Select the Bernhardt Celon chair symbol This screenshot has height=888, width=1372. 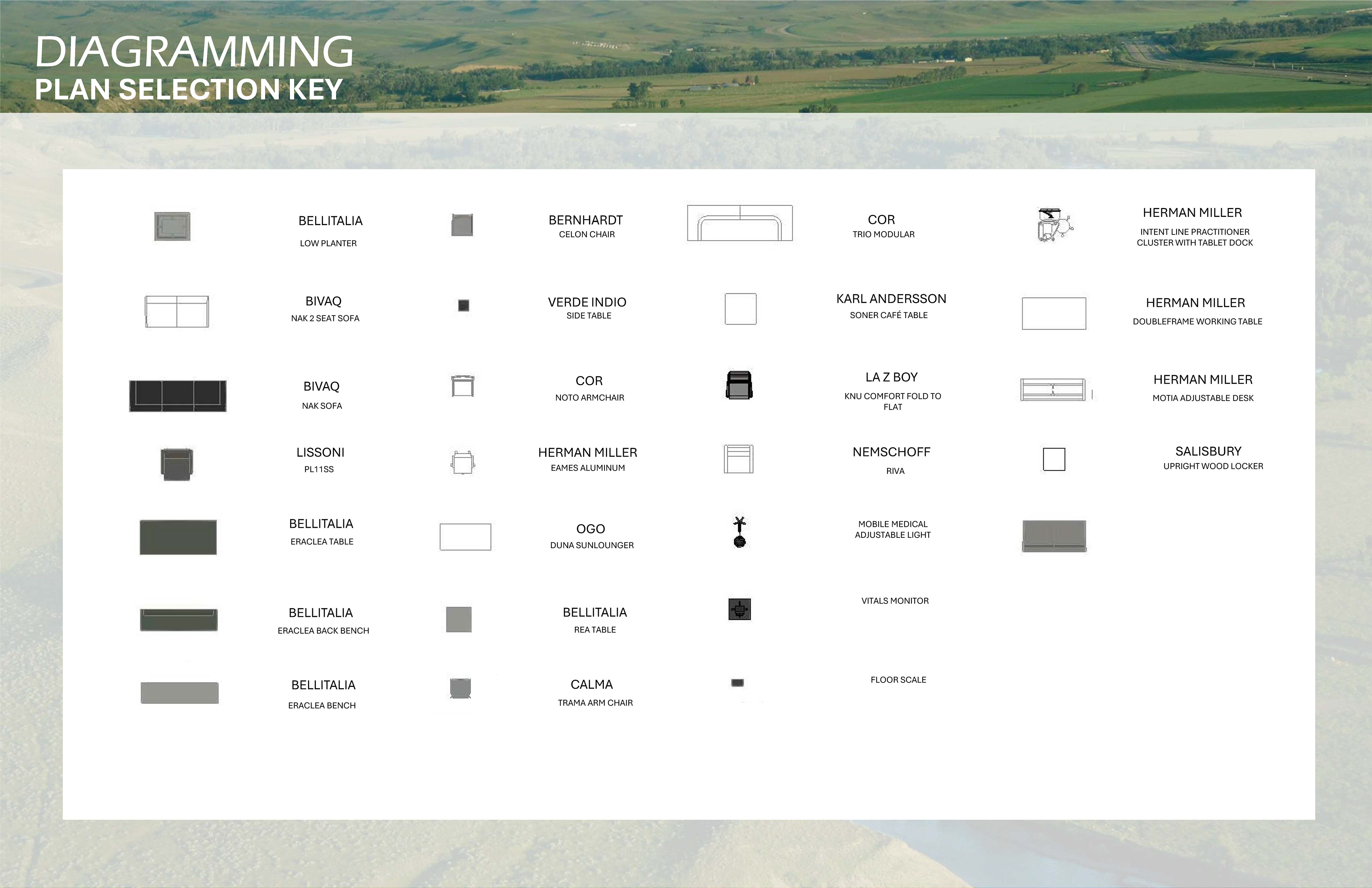tap(462, 225)
